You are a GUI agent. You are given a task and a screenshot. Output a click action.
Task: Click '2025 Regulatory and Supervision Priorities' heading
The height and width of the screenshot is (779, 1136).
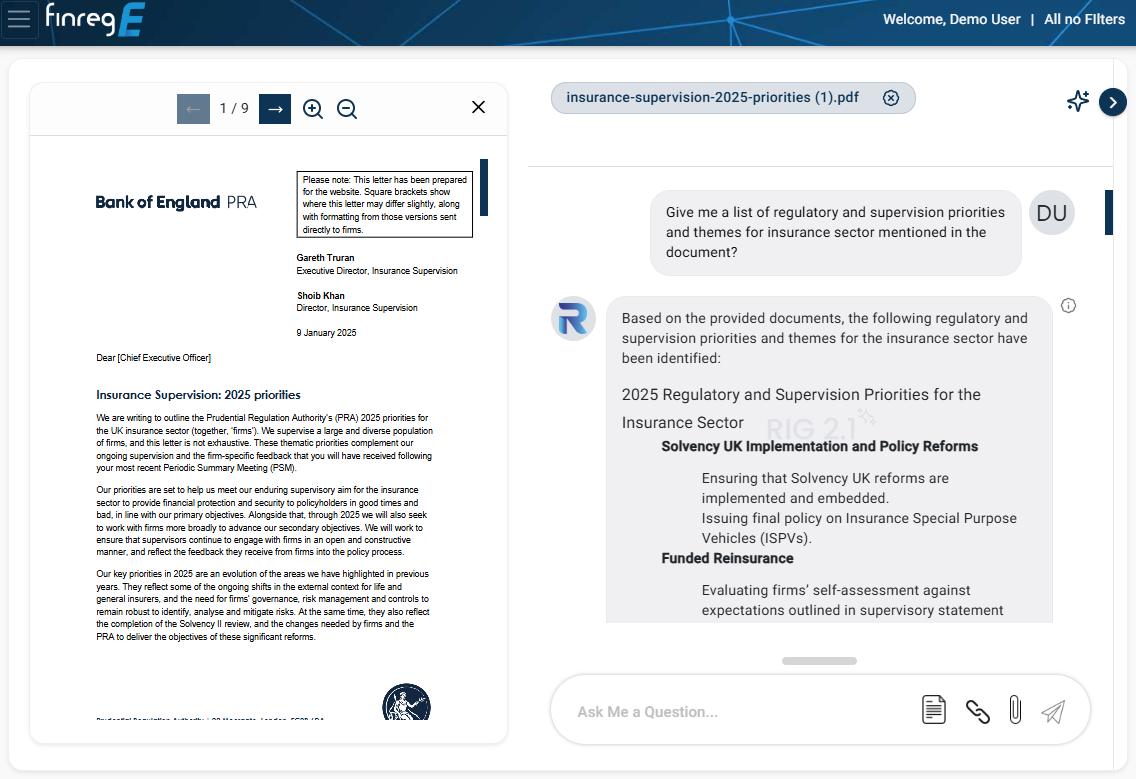coord(801,409)
